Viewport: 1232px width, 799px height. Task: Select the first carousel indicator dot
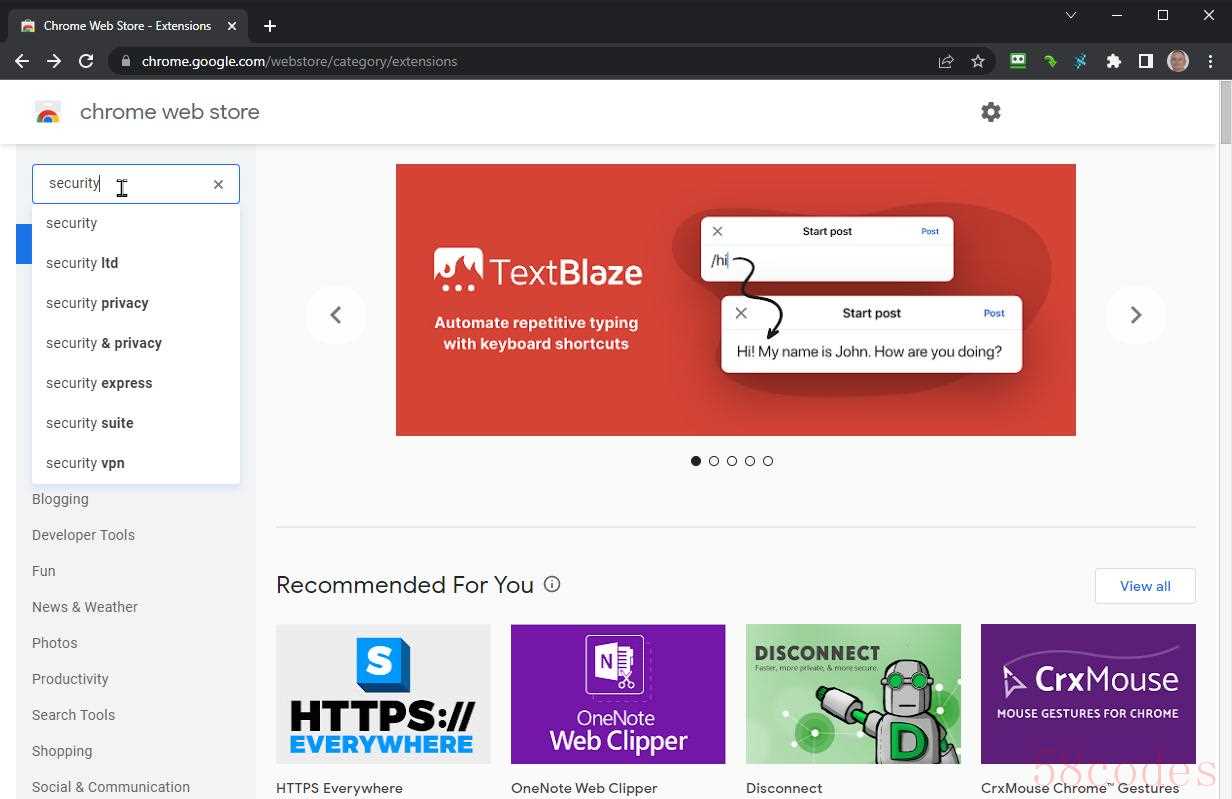(696, 461)
